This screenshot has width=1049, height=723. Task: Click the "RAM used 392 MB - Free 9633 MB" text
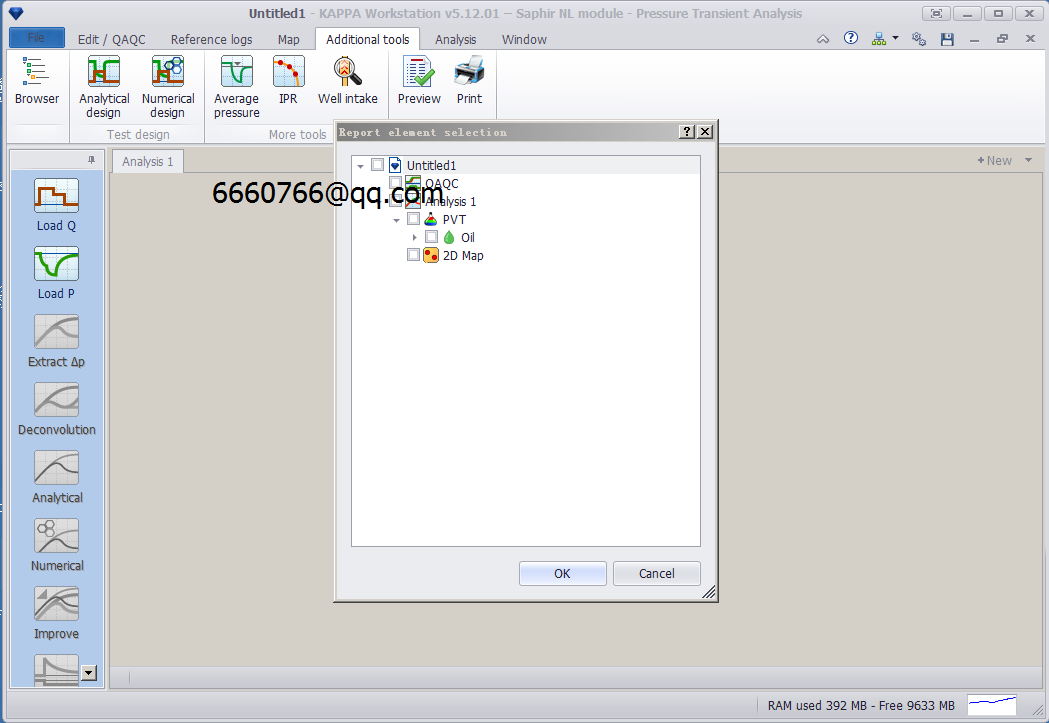pos(861,706)
